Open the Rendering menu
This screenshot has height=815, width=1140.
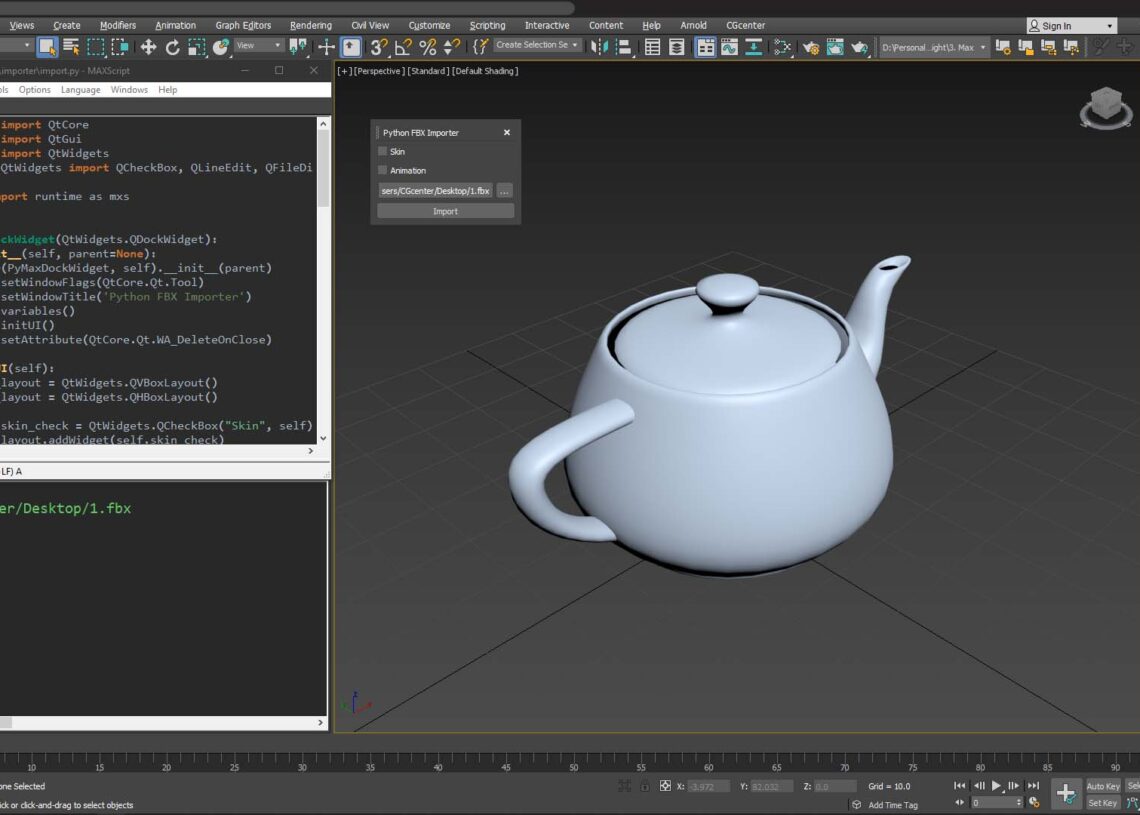click(310, 25)
